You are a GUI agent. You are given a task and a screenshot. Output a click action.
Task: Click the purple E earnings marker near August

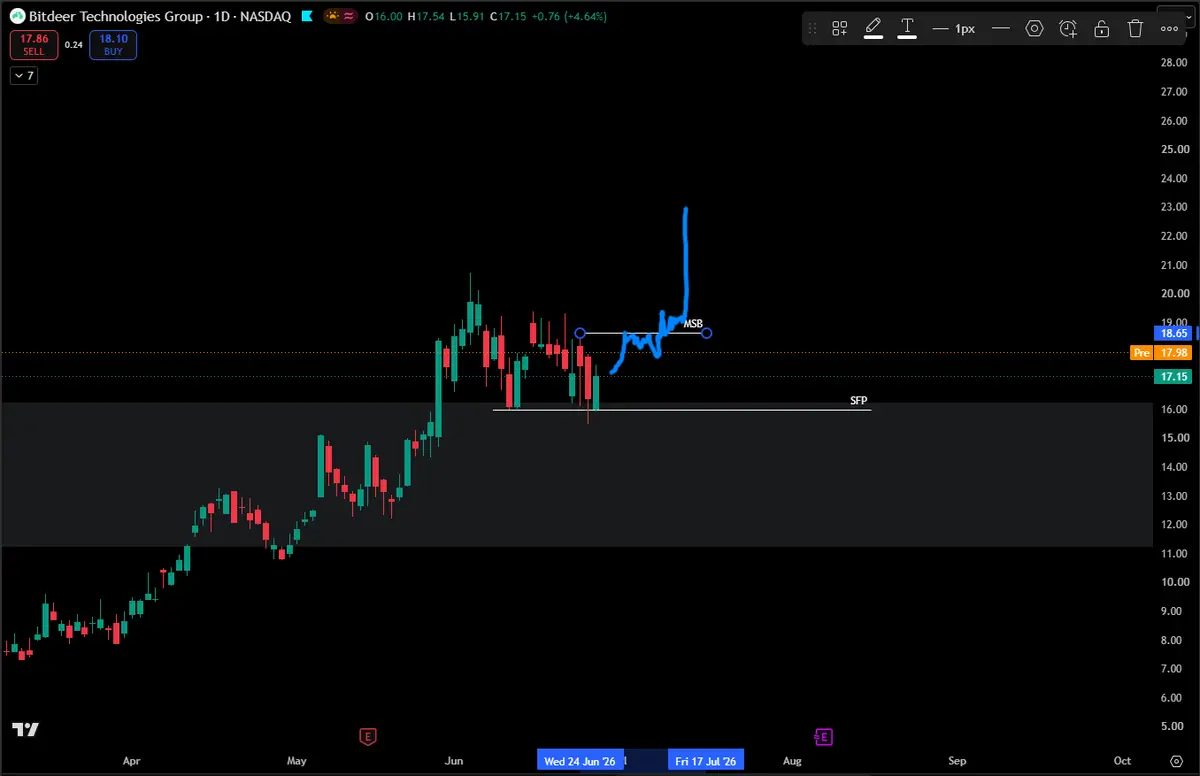pyautogui.click(x=824, y=737)
